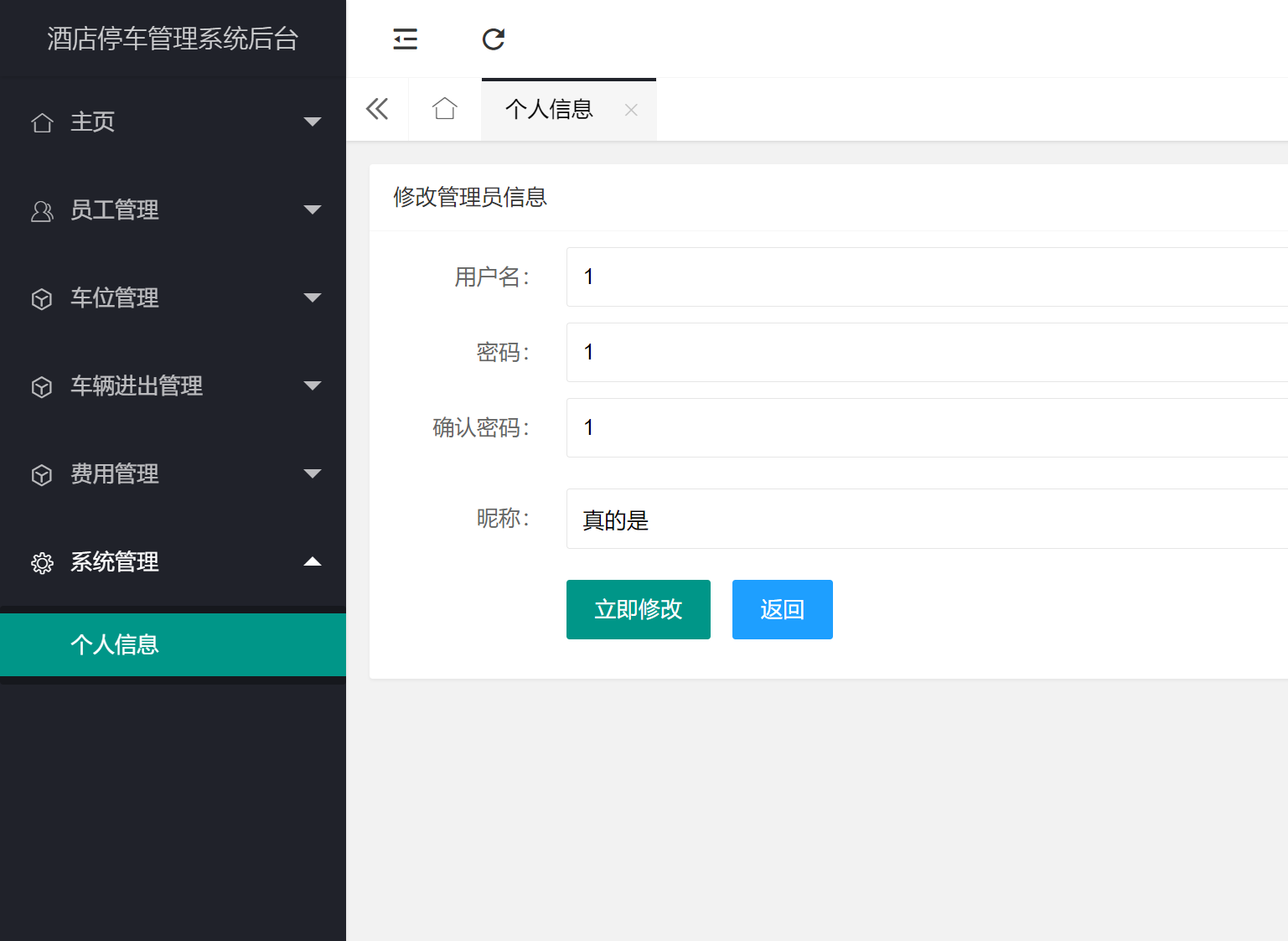The image size is (1288, 941).
Task: Focus the 密码 input field
Action: pyautogui.click(x=927, y=352)
